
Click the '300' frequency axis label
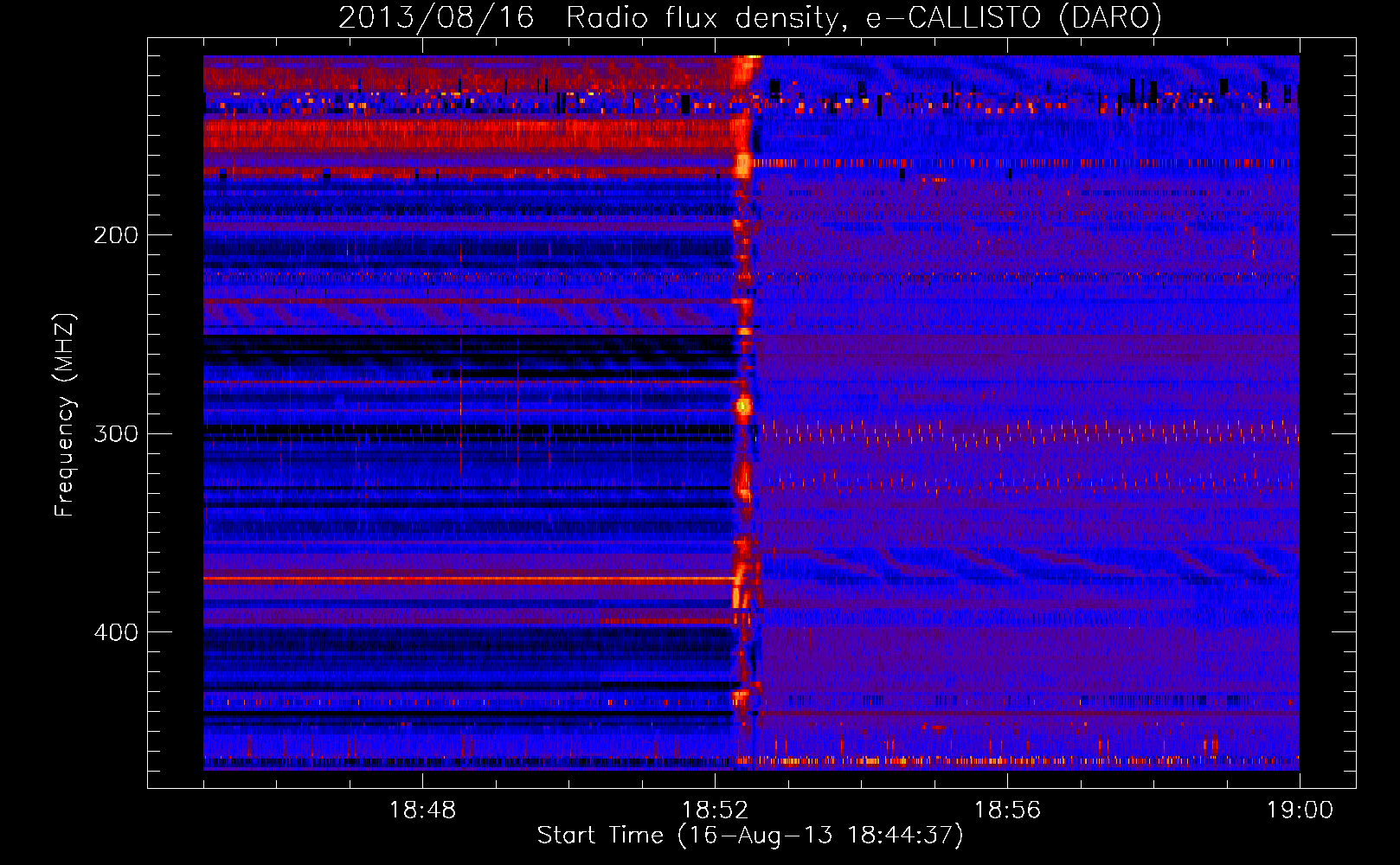tap(116, 433)
